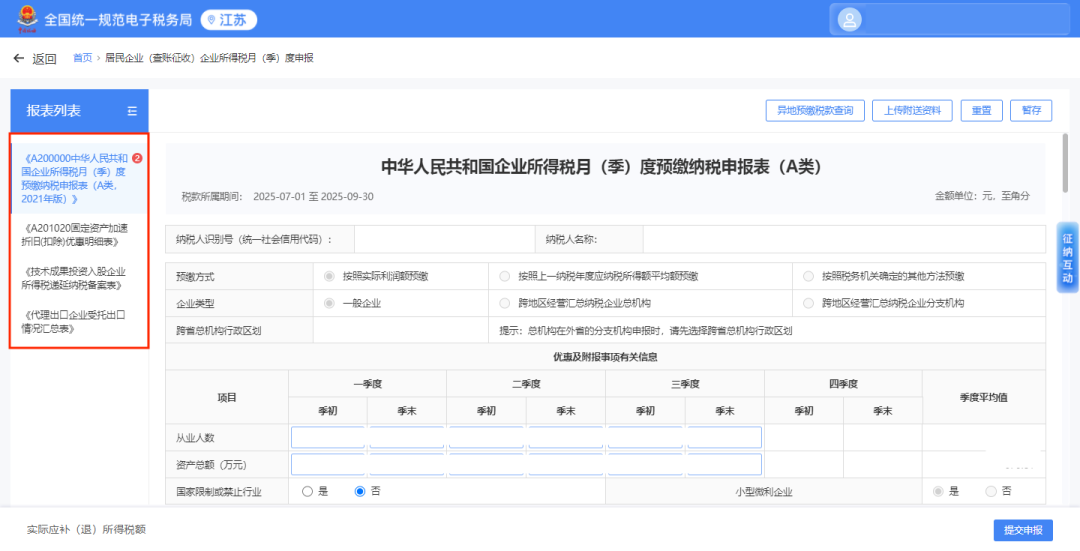Click the 提交申报 button
1080x551 pixels.
[1022, 530]
